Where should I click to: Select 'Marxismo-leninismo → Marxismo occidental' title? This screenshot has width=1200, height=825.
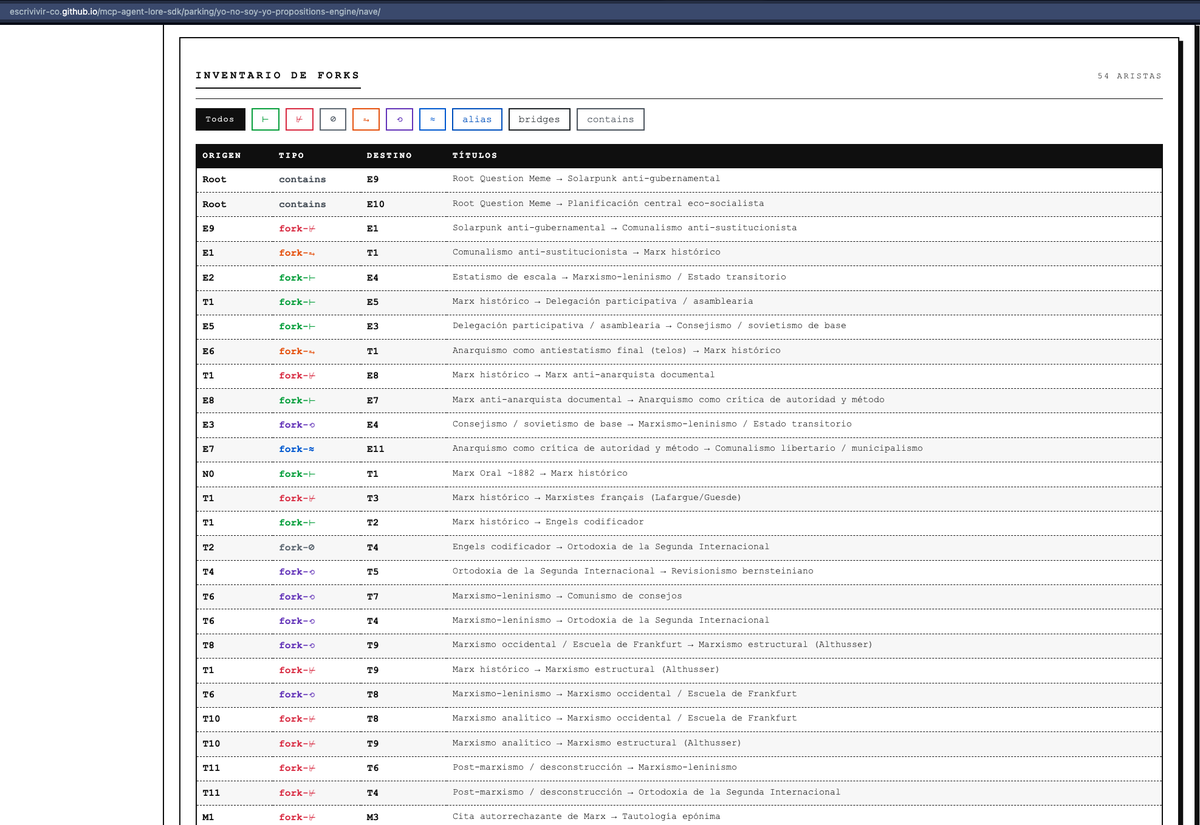tap(624, 694)
